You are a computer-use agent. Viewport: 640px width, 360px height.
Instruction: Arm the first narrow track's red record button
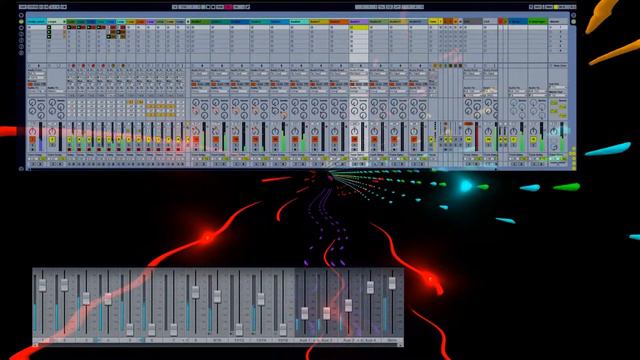click(69, 149)
